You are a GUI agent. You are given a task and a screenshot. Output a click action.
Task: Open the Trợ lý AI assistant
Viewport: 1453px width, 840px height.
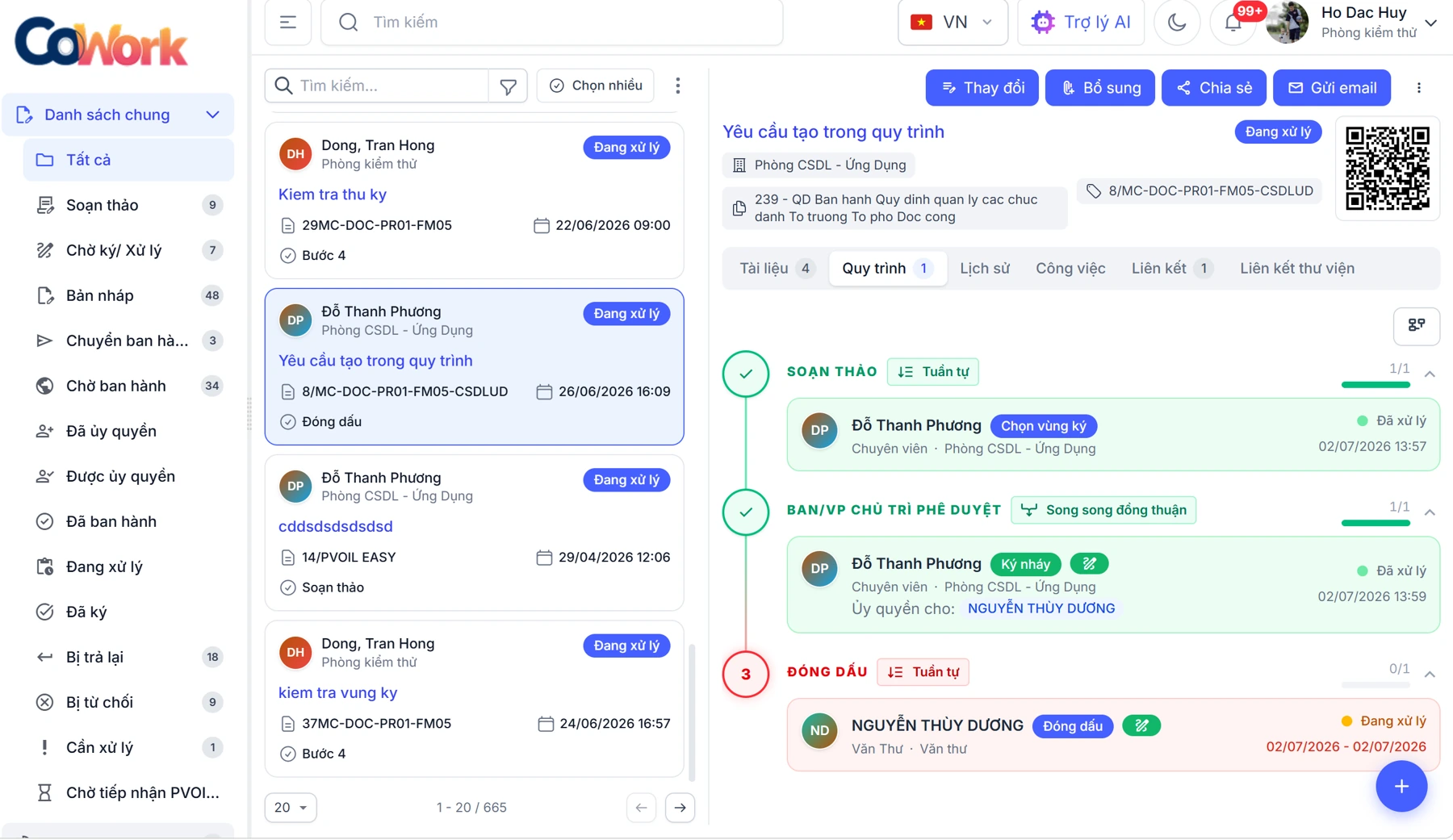click(1081, 22)
